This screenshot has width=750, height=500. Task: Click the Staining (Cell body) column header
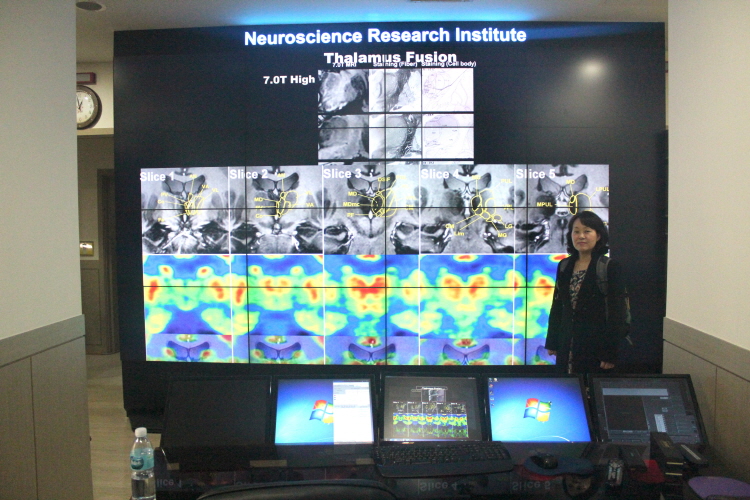click(449, 64)
